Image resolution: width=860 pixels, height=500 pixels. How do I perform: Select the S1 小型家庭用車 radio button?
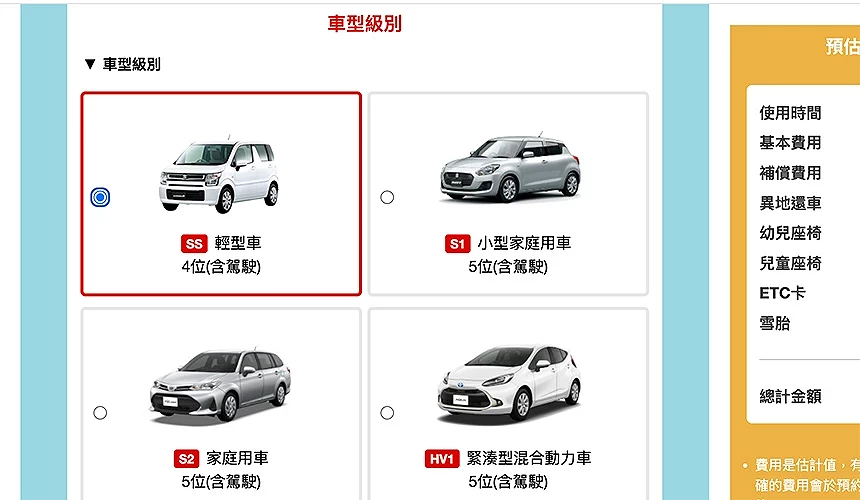387,197
